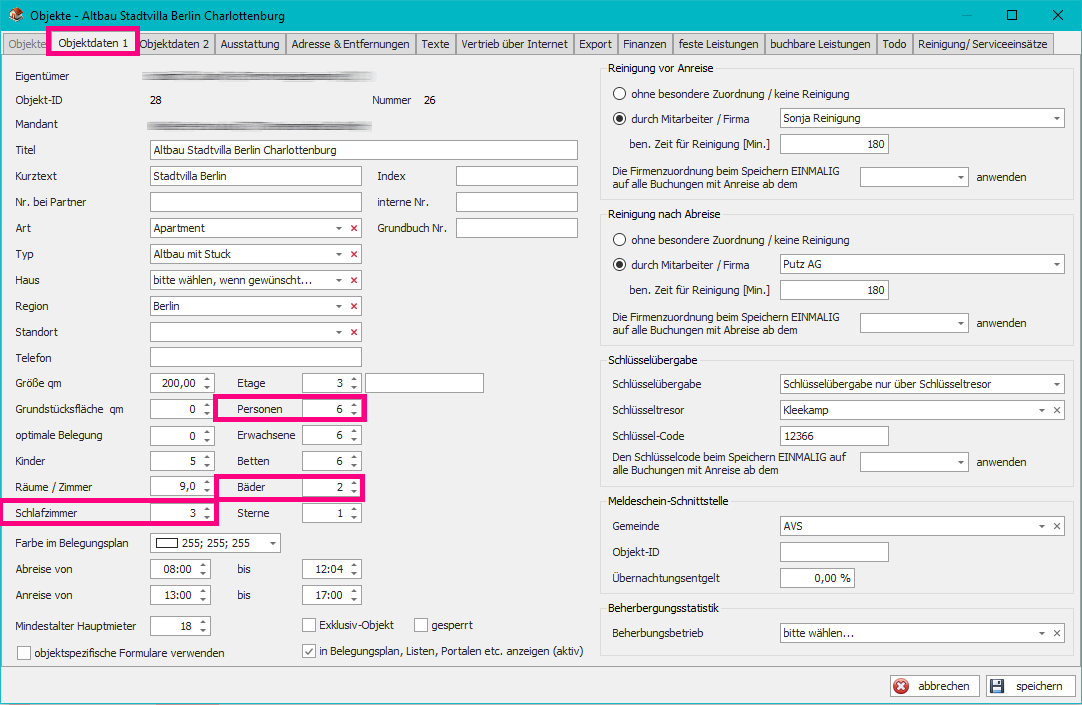This screenshot has width=1082, height=705.
Task: Clear the Schlüsseltresor Kleekamp entry
Action: tap(1057, 410)
